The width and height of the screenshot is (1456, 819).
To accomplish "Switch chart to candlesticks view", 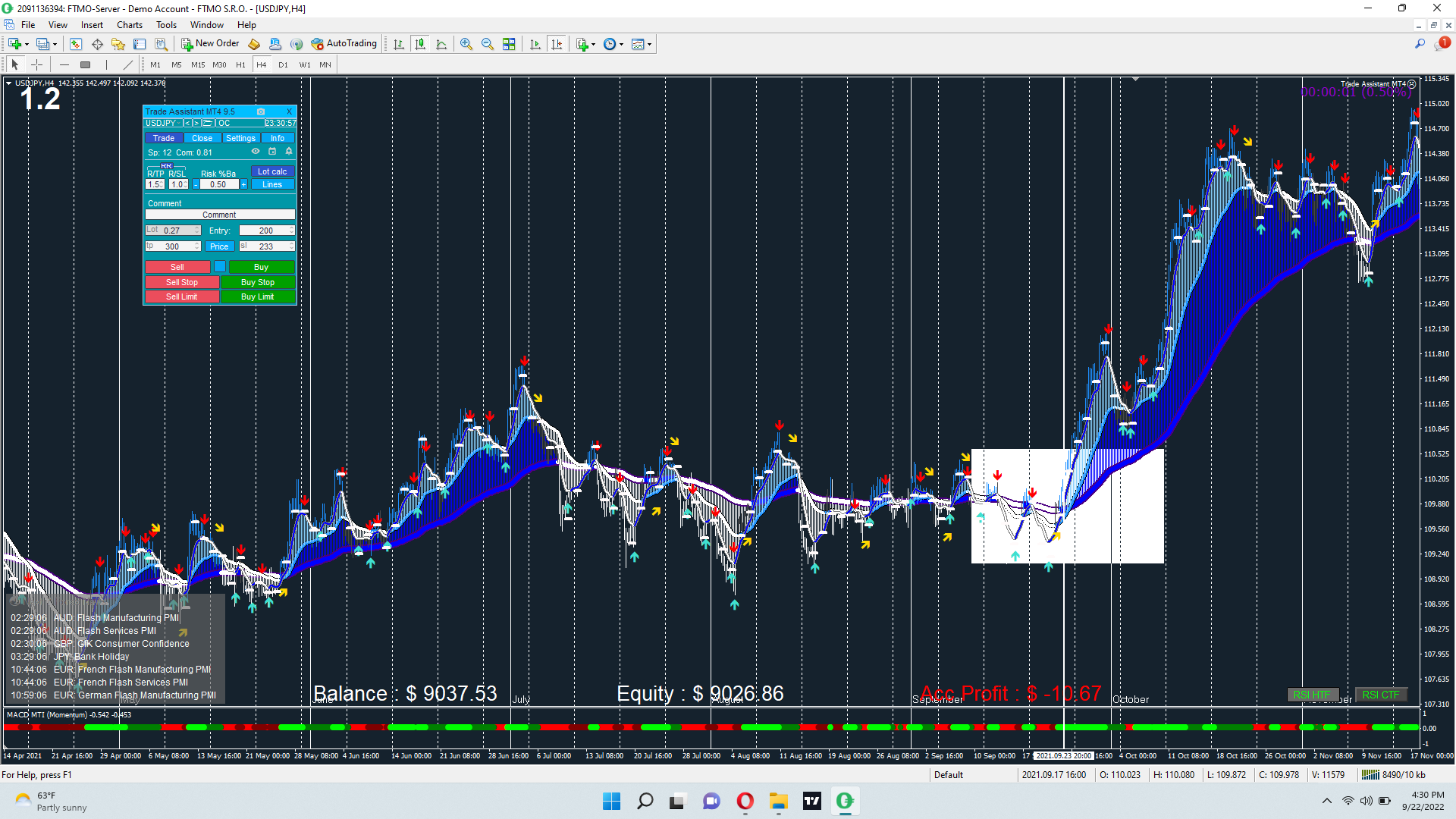I will pyautogui.click(x=420, y=44).
